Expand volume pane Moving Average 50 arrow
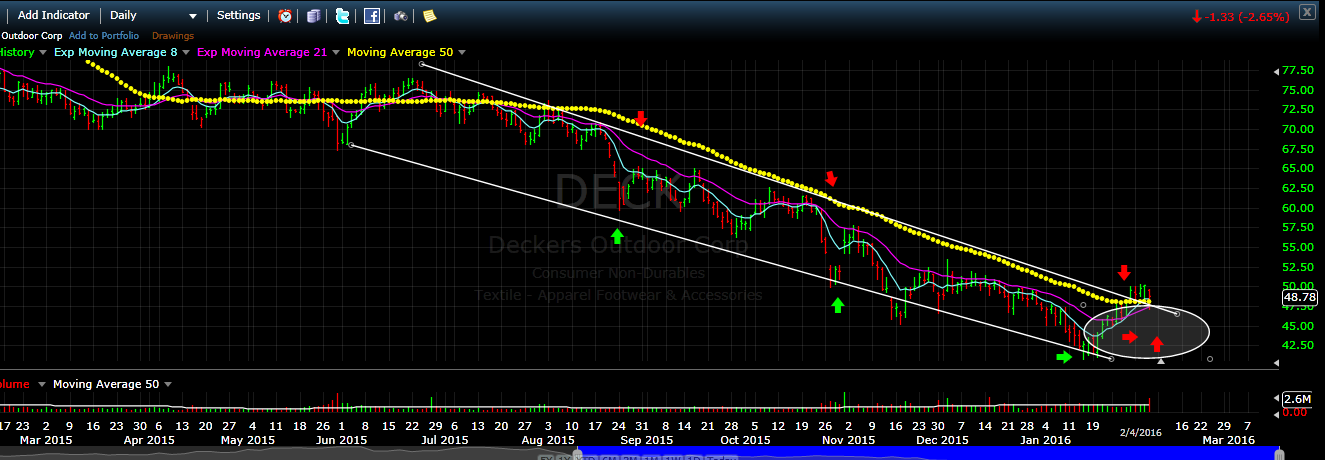Viewport: 1325px width, 460px height. [168, 384]
